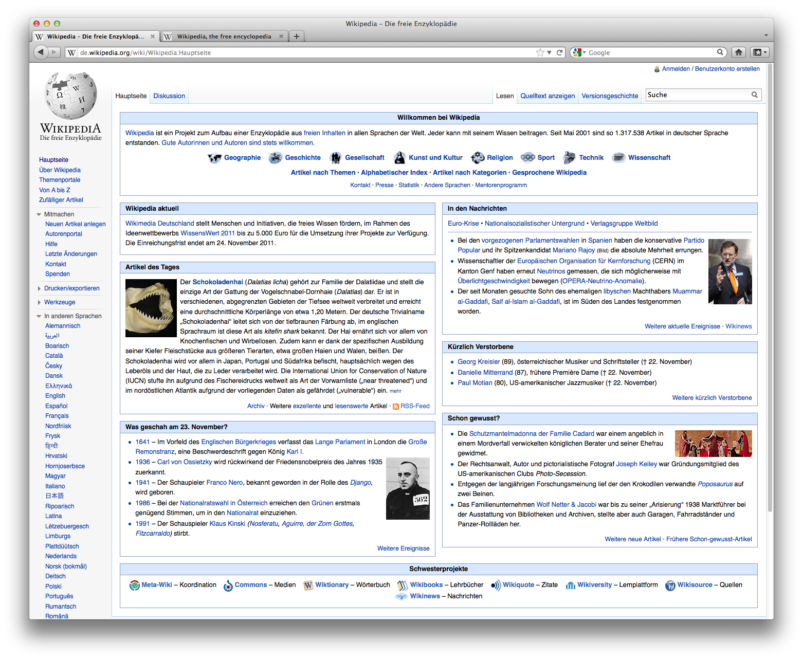Open the 'Quelltext anzeigen' tab
The width and height of the screenshot is (803, 660).
pyautogui.click(x=547, y=96)
